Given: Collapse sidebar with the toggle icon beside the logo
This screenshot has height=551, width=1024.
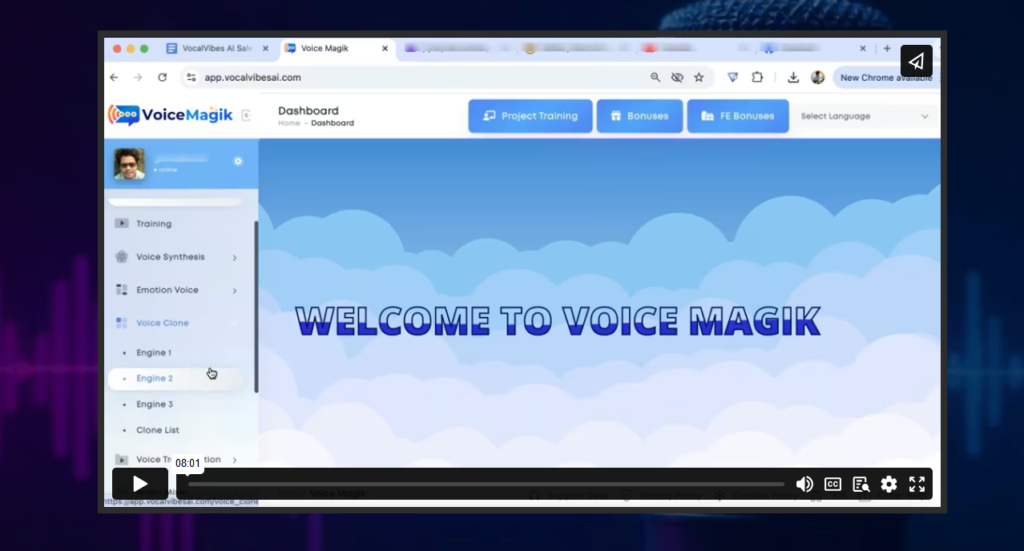Looking at the screenshot, I should click(246, 116).
